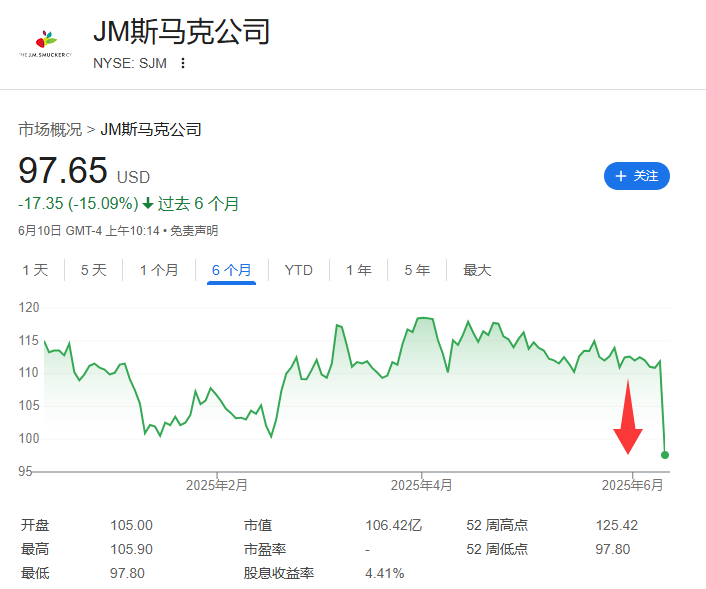Switch to the 1 年 range tab
Viewport: 706px width, 589px height.
pos(359,270)
